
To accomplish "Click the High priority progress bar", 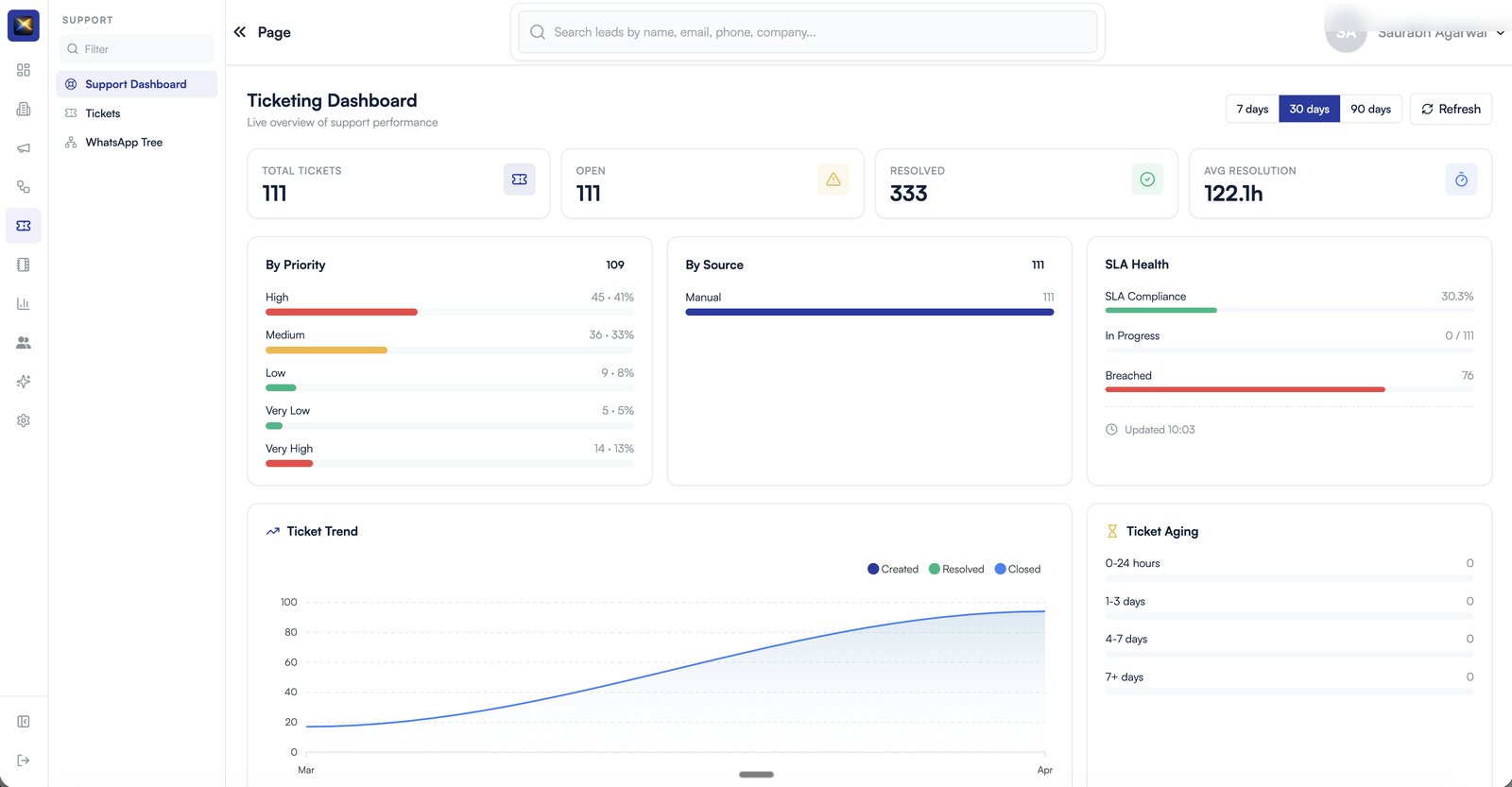I will (450, 312).
